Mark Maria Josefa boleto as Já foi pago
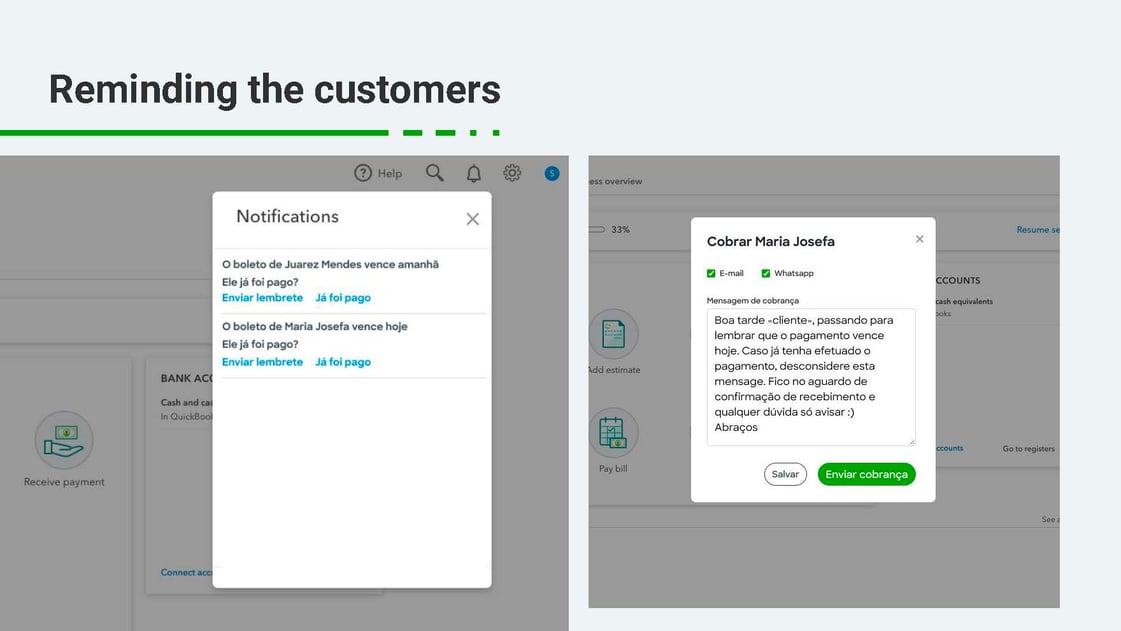 pyautogui.click(x=343, y=362)
